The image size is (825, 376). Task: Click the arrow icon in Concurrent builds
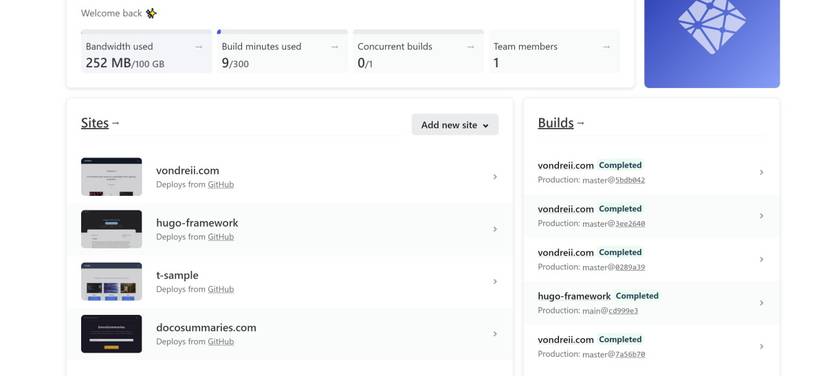(470, 47)
